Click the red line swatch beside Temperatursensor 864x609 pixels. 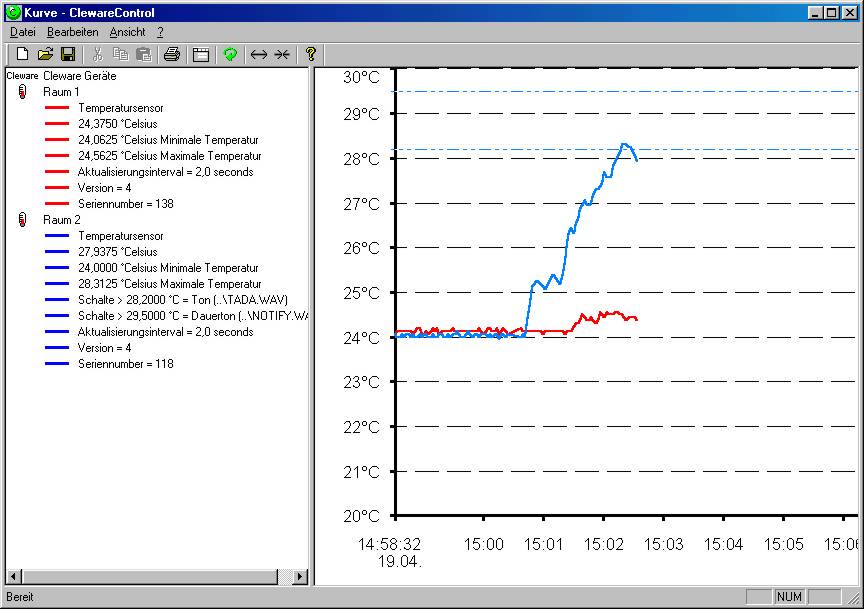pos(57,108)
